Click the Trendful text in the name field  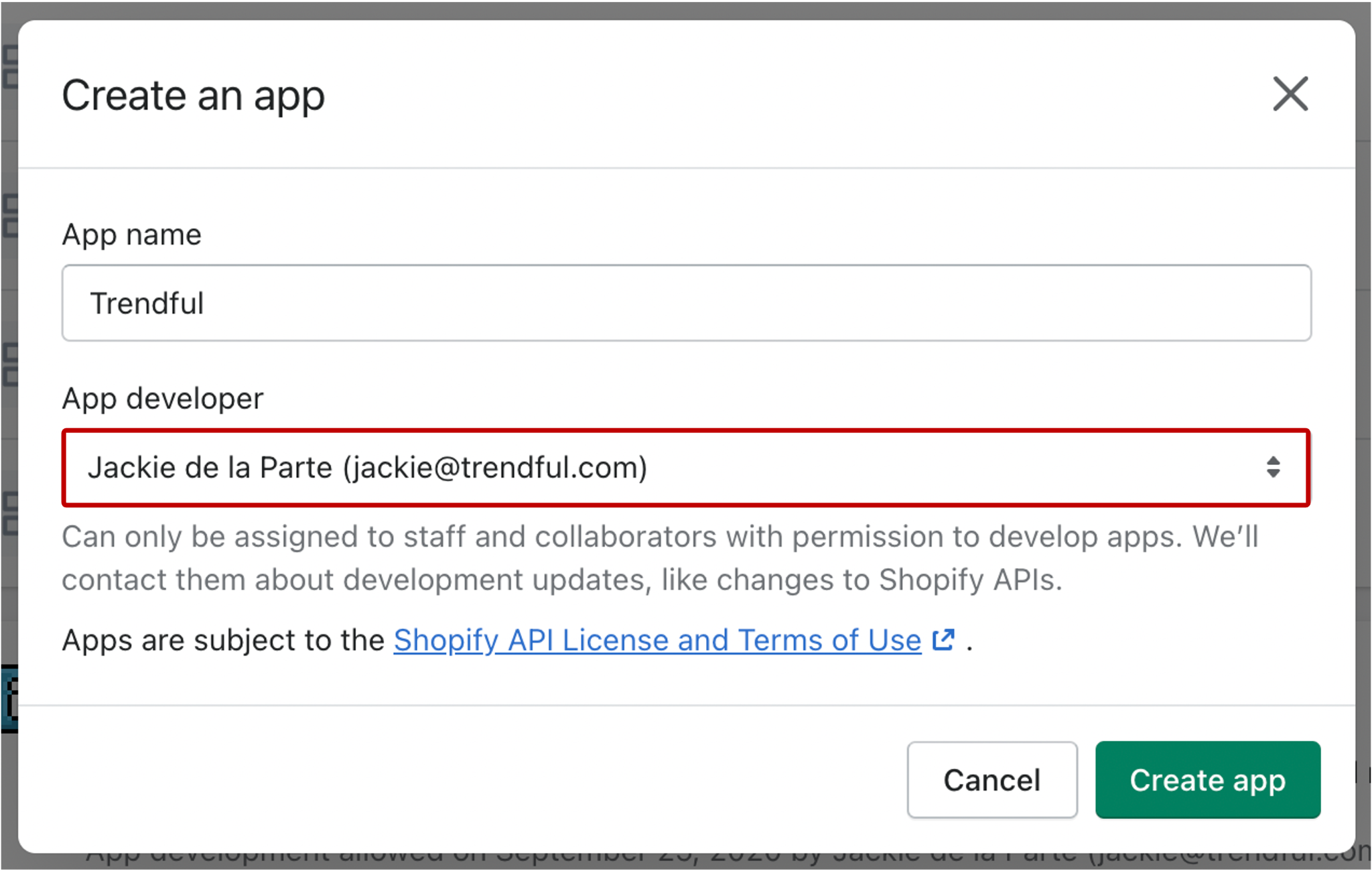coord(147,304)
